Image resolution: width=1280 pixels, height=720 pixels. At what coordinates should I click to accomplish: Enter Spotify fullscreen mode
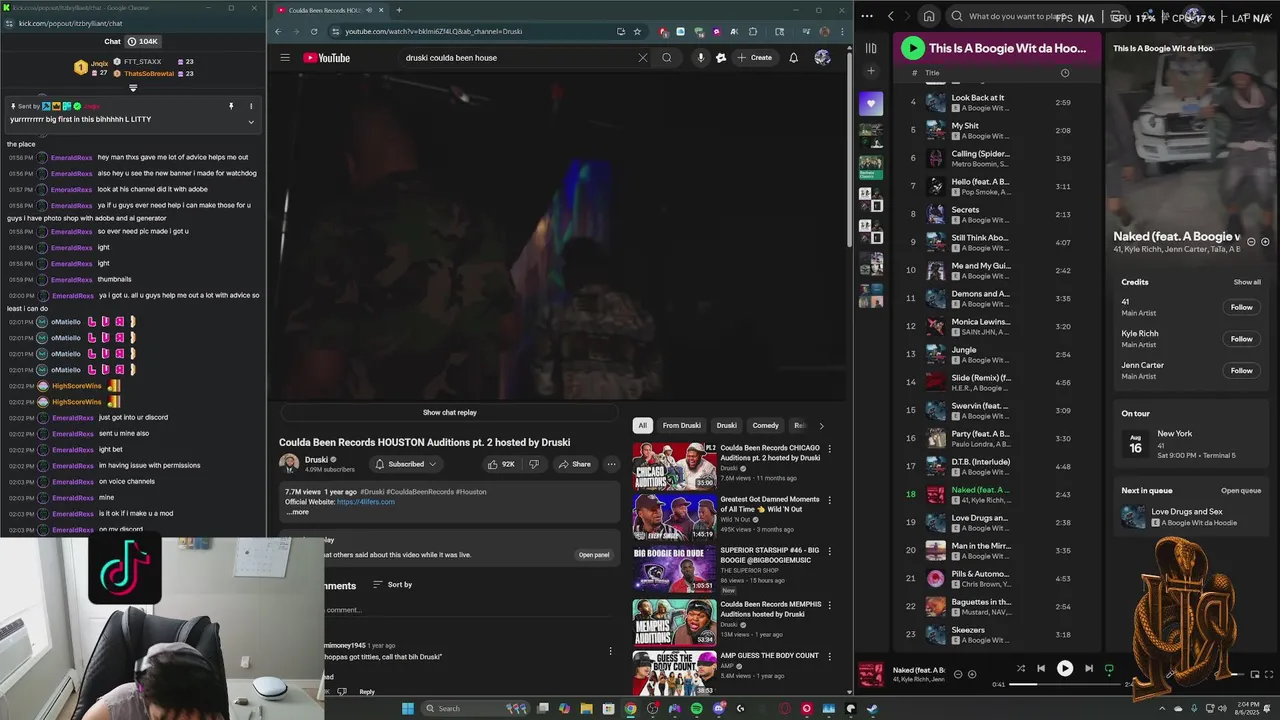click(x=1267, y=674)
